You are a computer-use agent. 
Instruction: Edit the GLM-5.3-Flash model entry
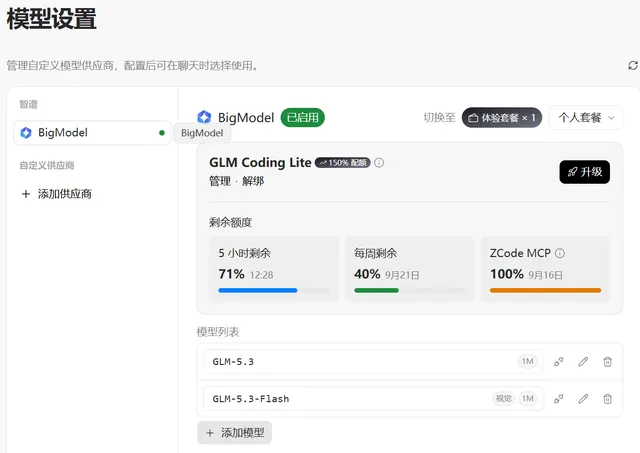[583, 399]
